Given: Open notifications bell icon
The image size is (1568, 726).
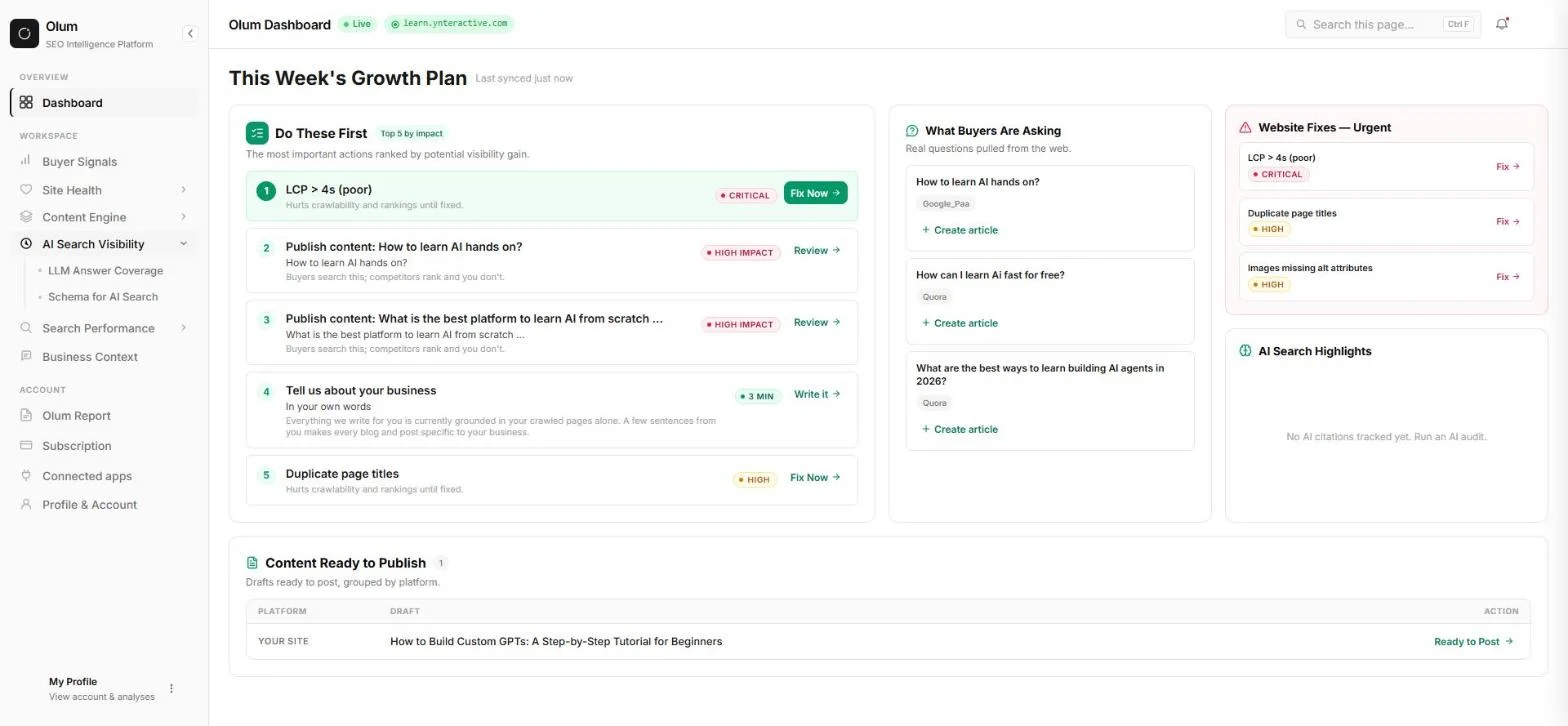Looking at the screenshot, I should pos(1502,24).
